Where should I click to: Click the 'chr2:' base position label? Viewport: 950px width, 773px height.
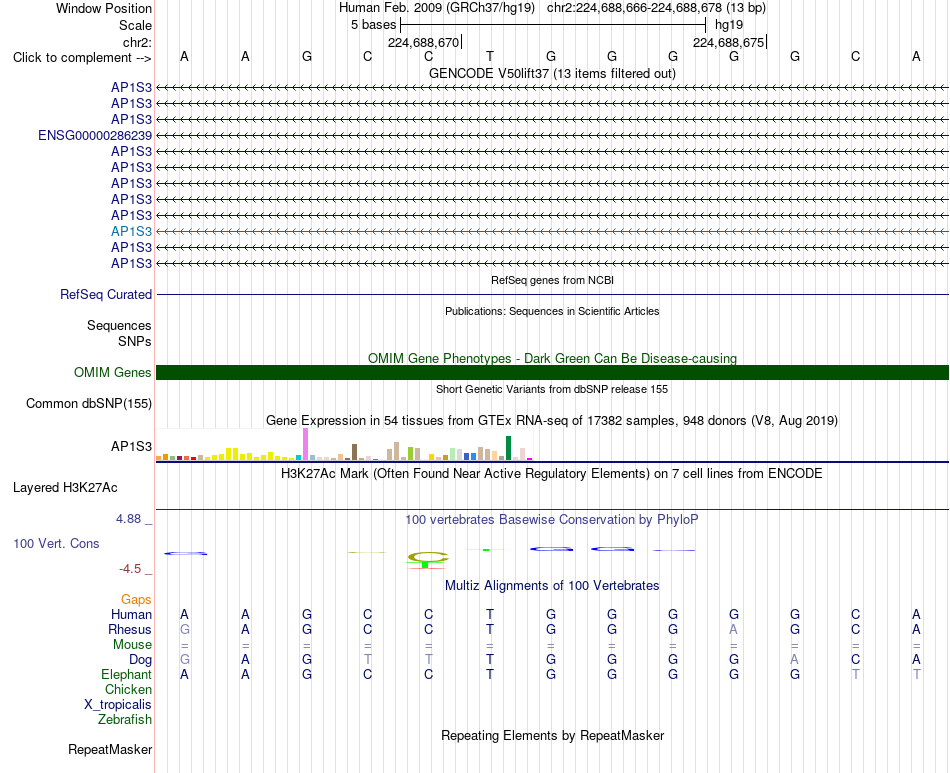(137, 42)
